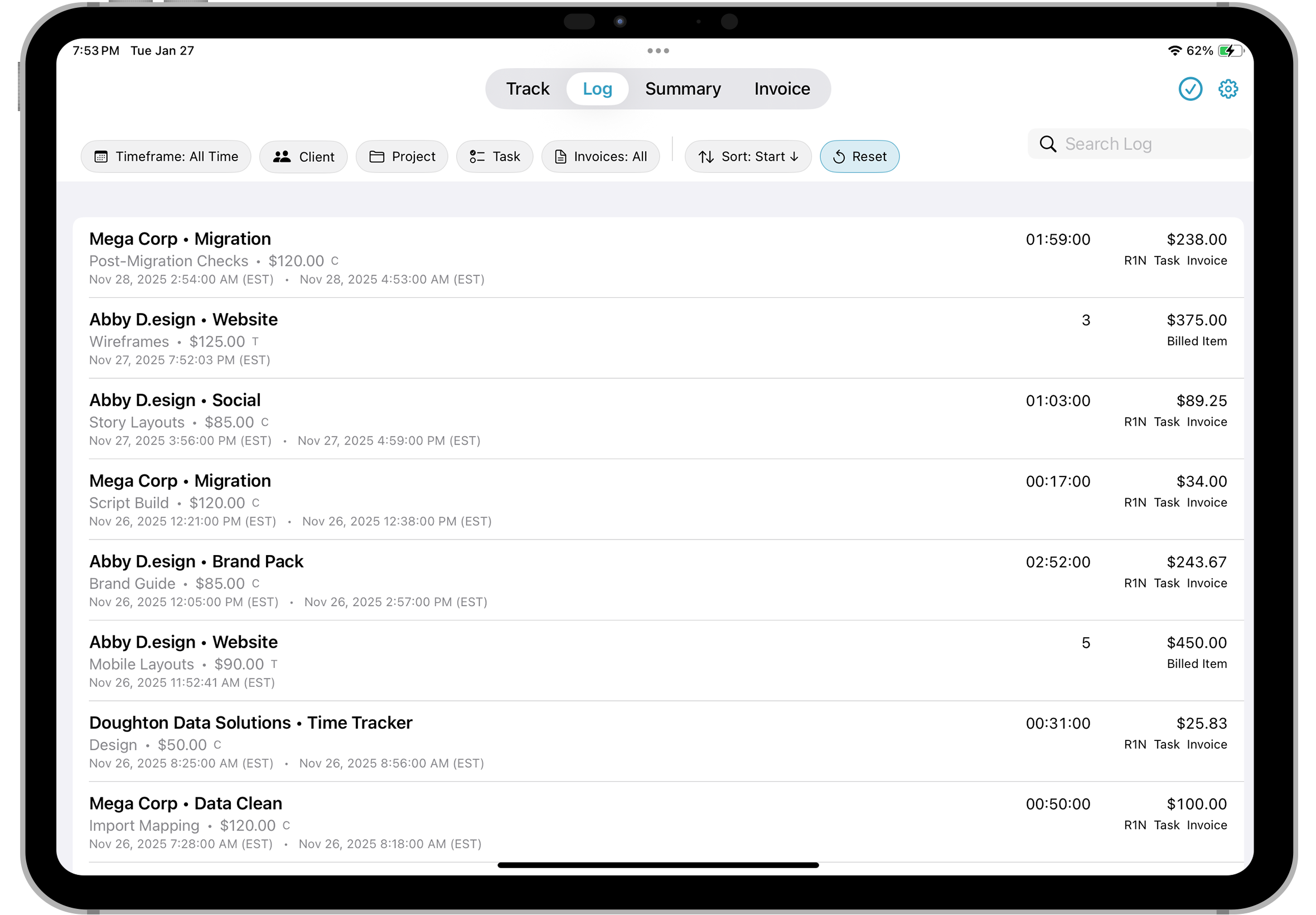1316x915 pixels.
Task: Click the circular reset arrow icon
Action: click(x=838, y=156)
